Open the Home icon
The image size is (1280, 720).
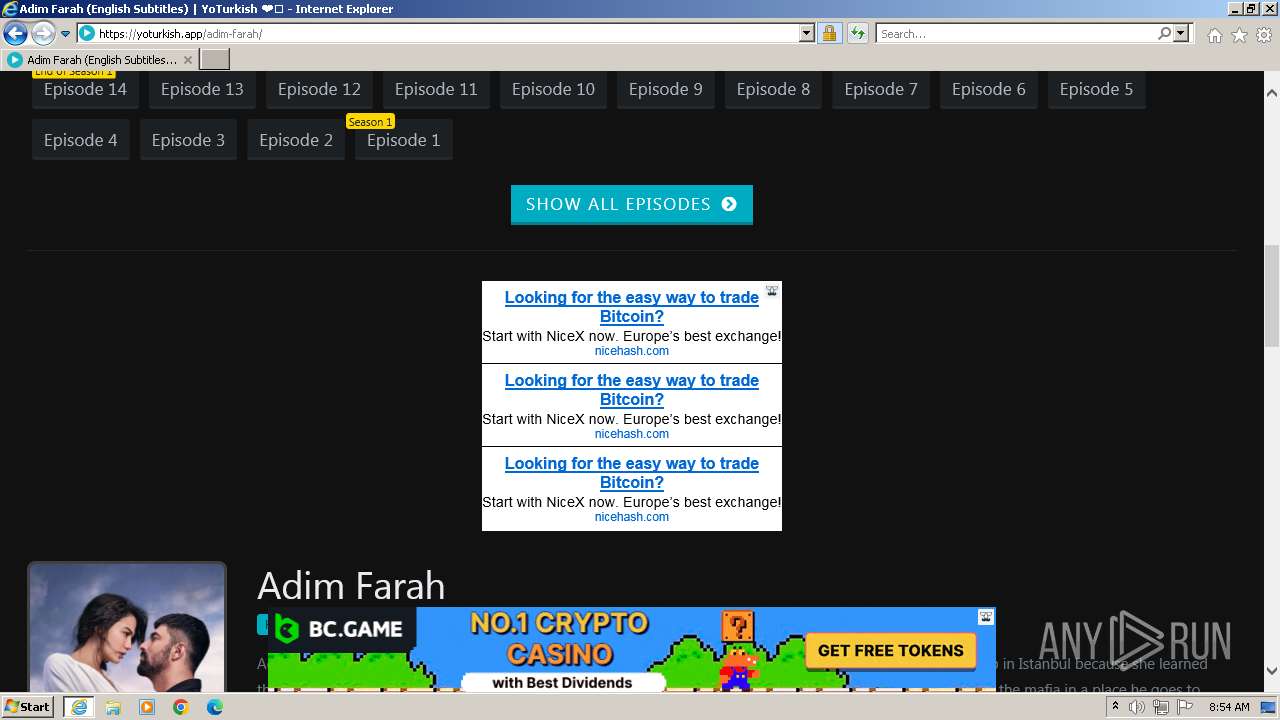click(1214, 35)
